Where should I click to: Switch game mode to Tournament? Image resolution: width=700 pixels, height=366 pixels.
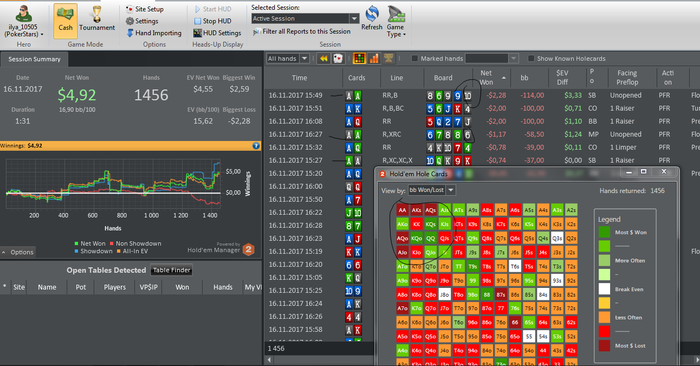[x=97, y=20]
